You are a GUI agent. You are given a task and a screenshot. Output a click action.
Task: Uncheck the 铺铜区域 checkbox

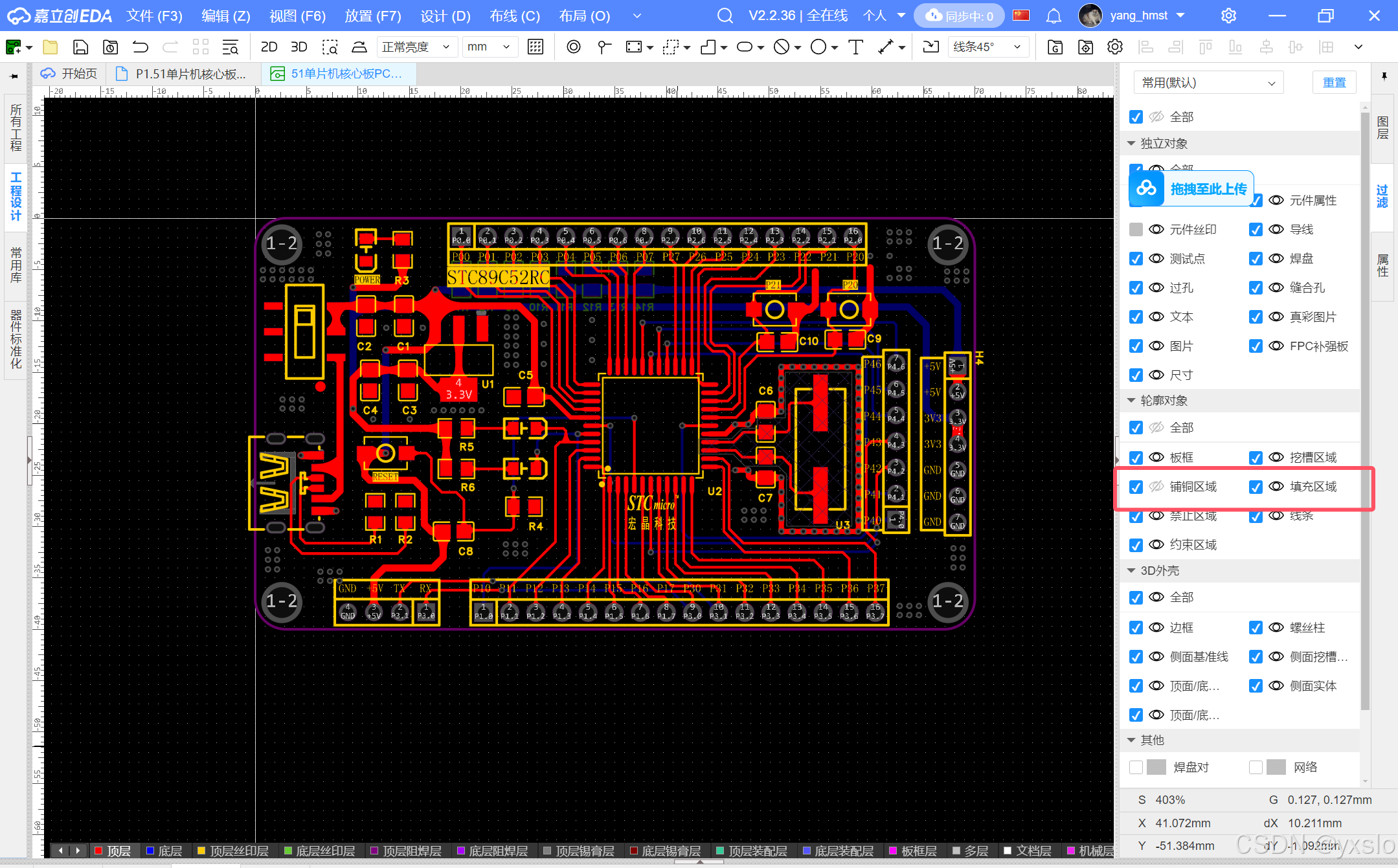pyautogui.click(x=1136, y=487)
